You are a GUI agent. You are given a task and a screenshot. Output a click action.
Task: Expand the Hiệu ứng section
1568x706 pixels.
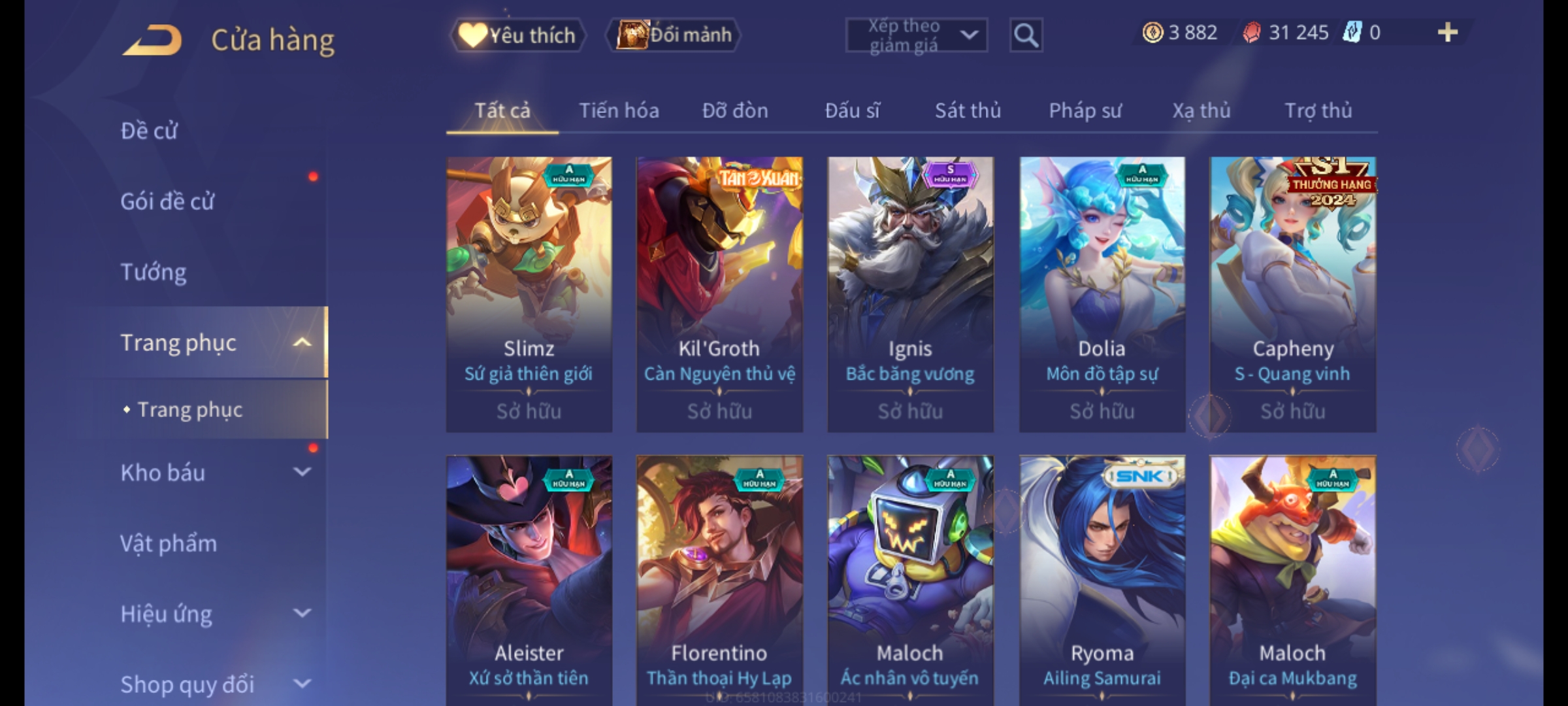click(x=302, y=613)
